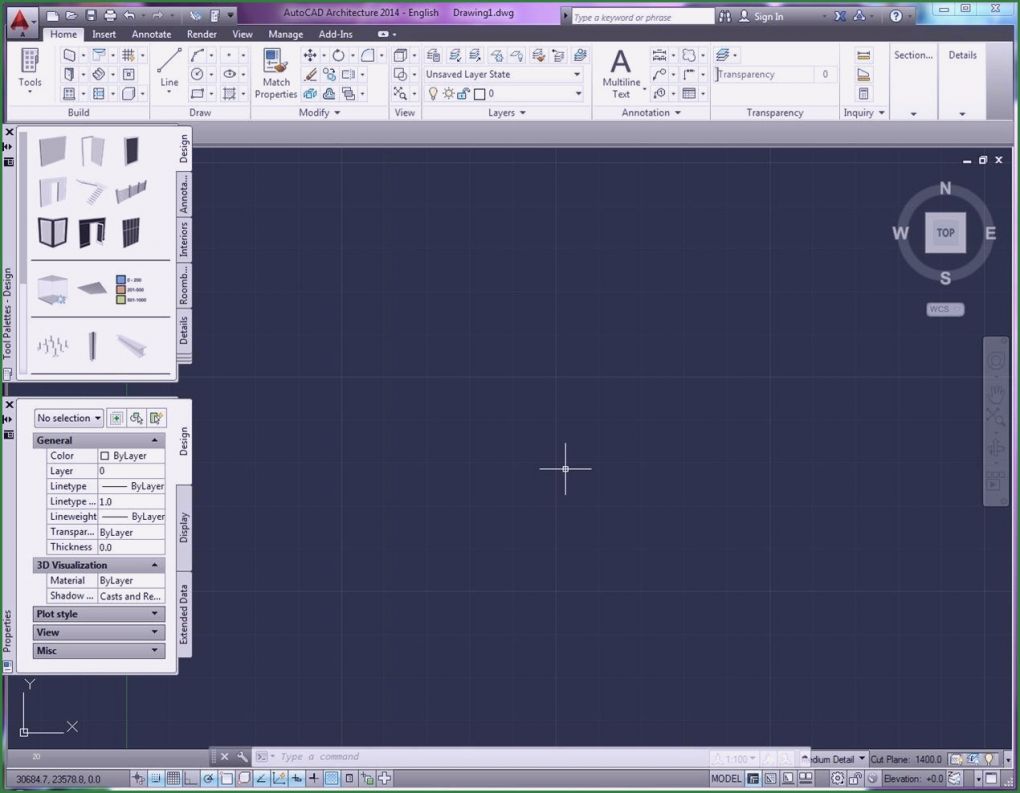Open the Insert ribbon tab
This screenshot has width=1020, height=793.
coord(104,33)
